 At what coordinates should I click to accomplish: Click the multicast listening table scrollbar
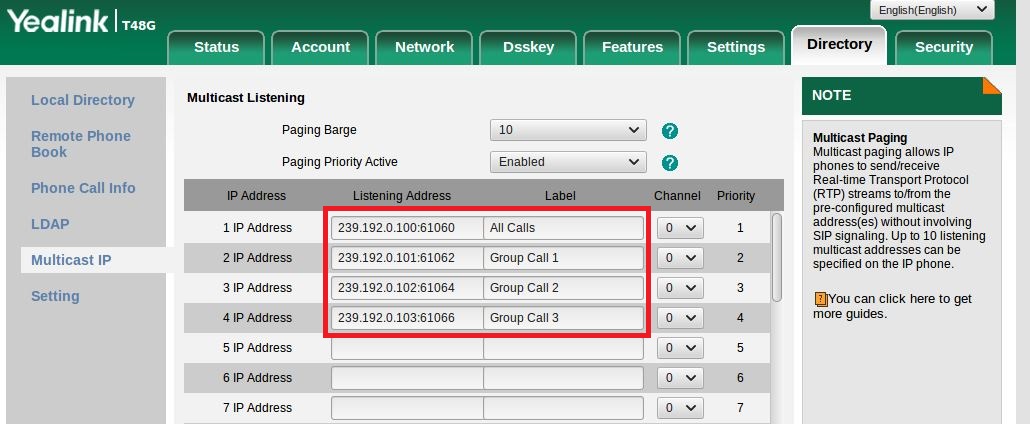(776, 258)
